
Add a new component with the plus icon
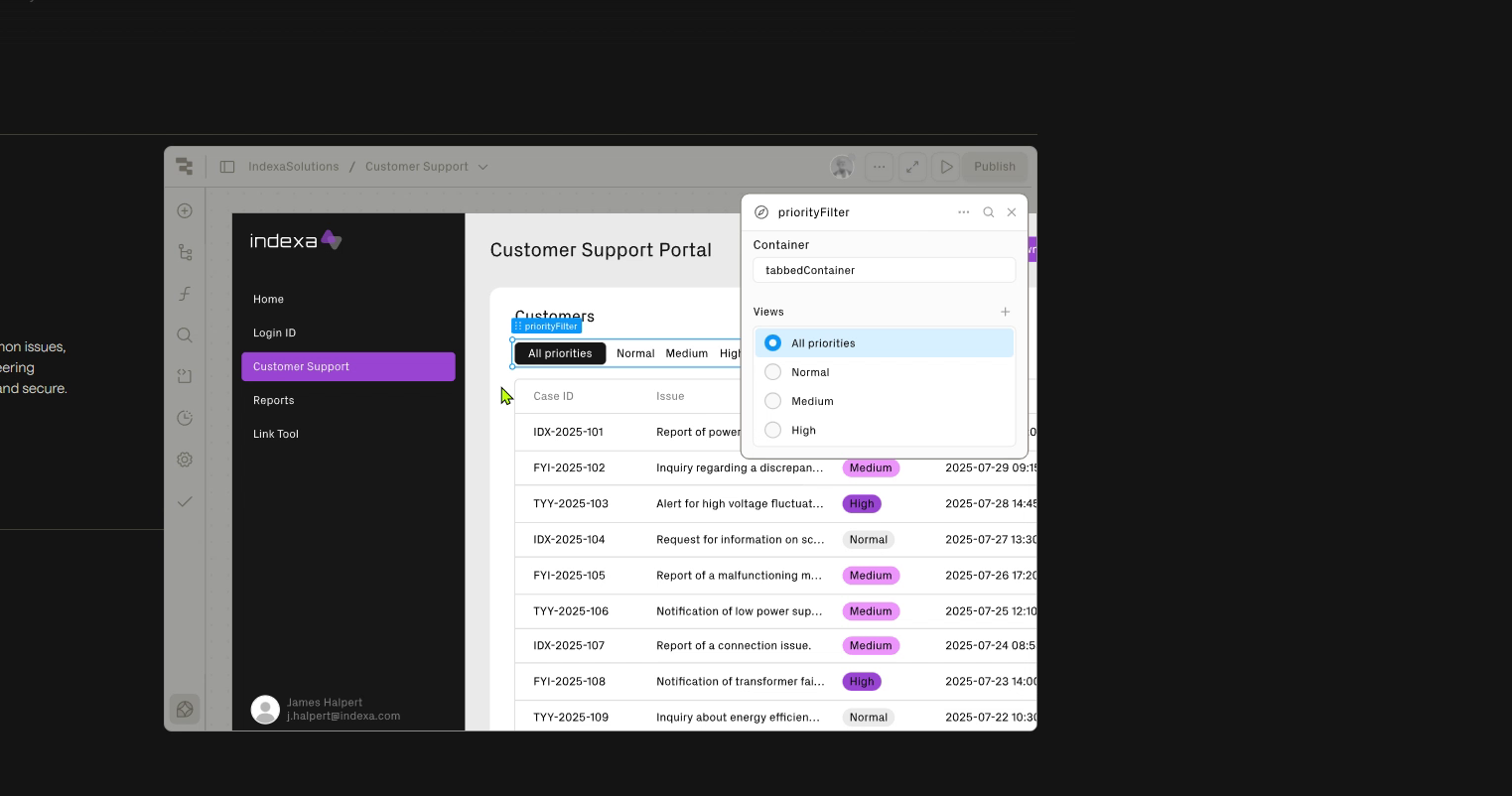pos(185,210)
